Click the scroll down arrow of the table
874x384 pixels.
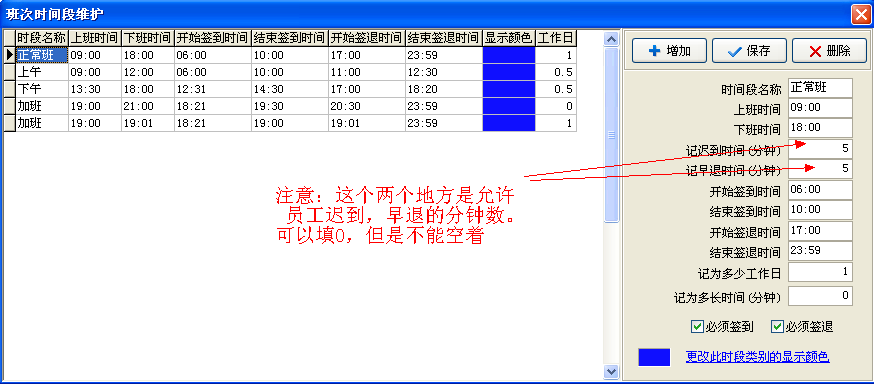611,371
